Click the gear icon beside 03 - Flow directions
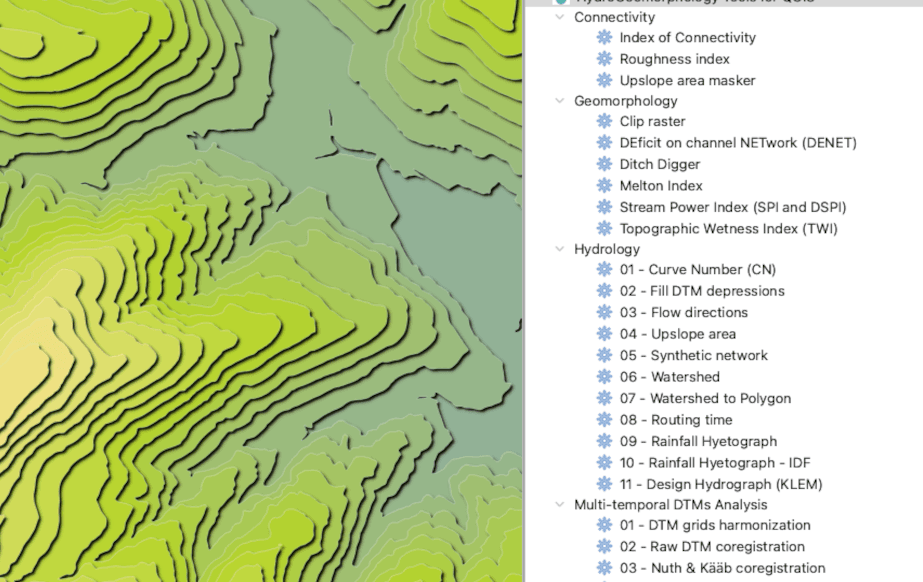 pyautogui.click(x=605, y=312)
